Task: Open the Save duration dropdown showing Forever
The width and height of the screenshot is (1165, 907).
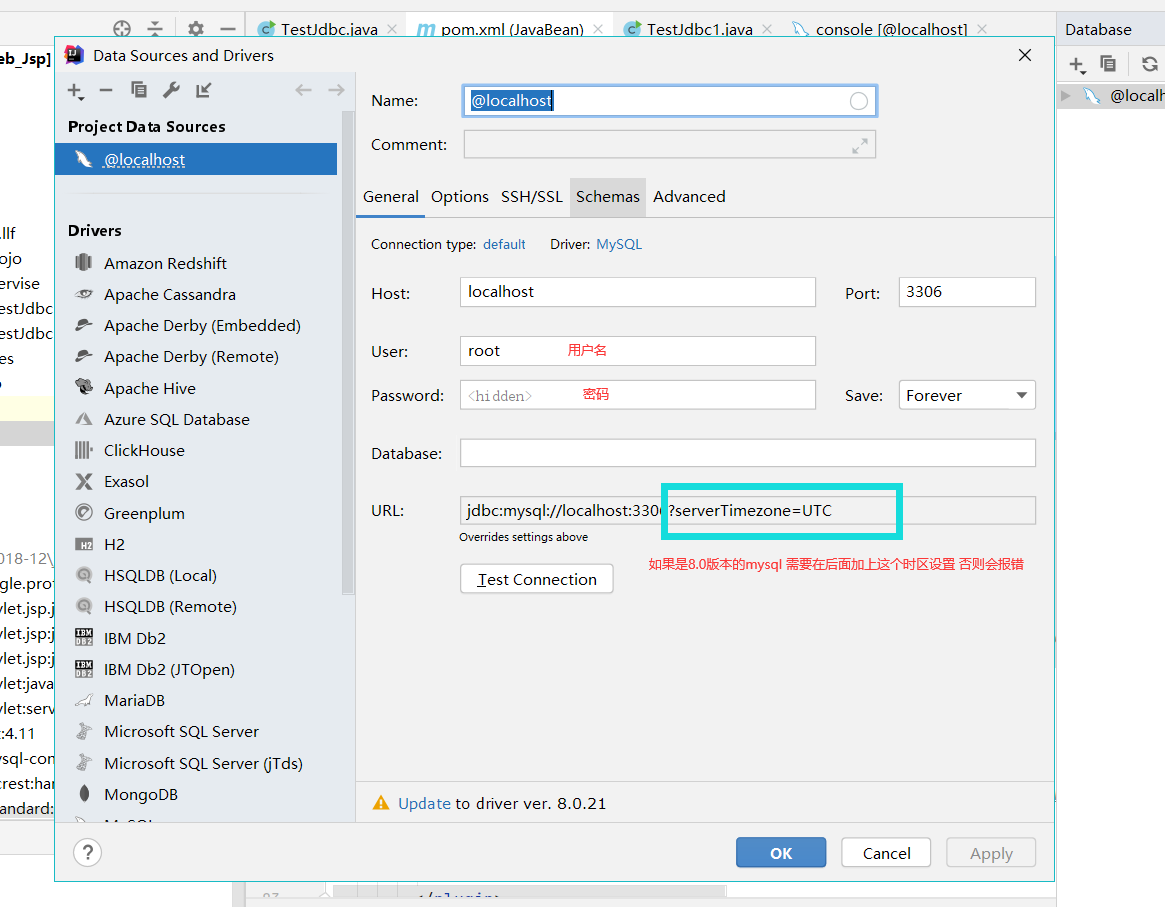Action: click(966, 395)
